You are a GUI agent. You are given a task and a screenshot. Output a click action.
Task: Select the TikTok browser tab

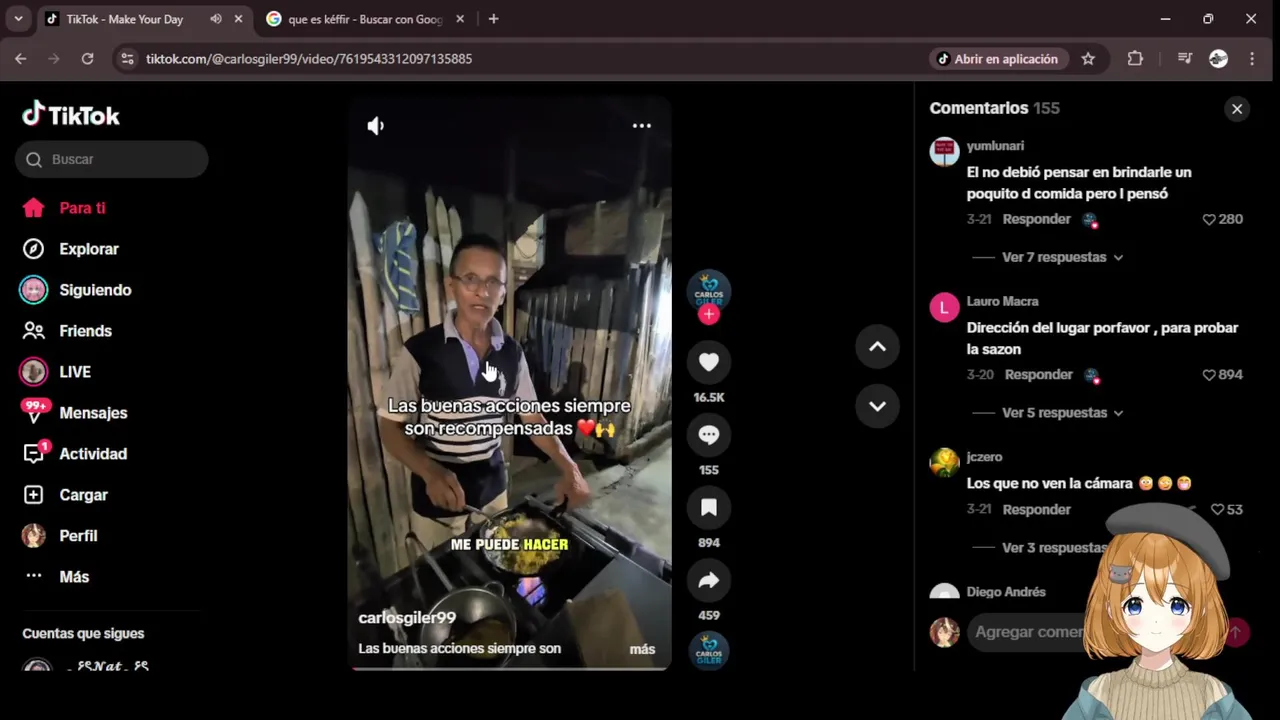coord(124,19)
